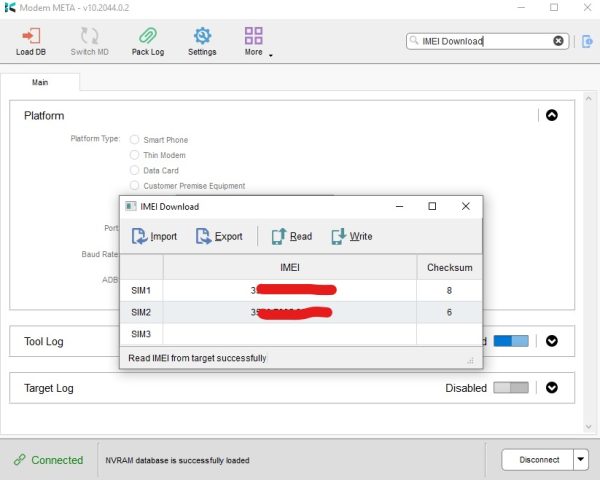600x480 pixels.
Task: Import IMEI from file
Action: pyautogui.click(x=154, y=236)
